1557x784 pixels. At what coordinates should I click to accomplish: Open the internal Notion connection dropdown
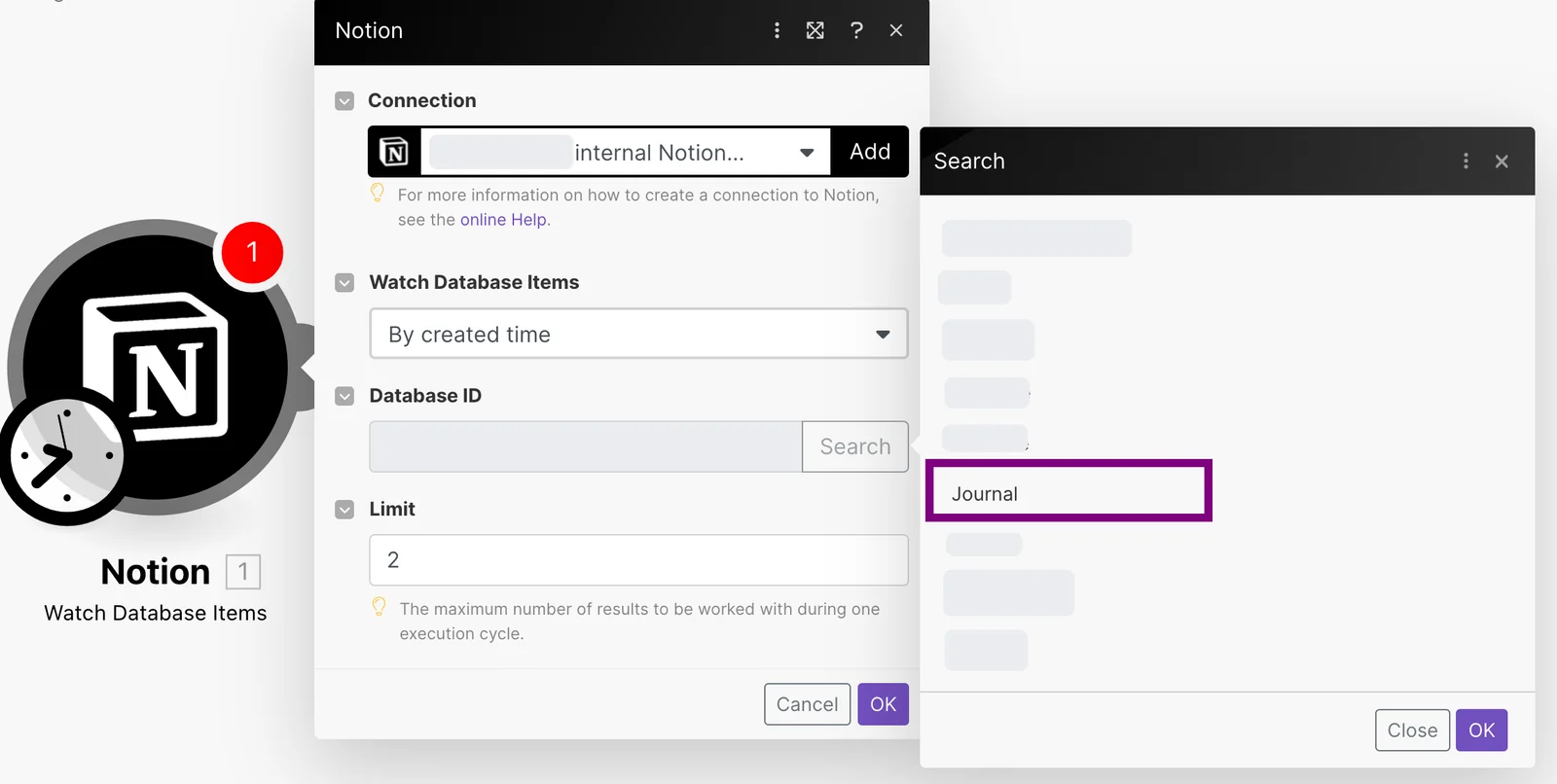pyautogui.click(x=625, y=152)
